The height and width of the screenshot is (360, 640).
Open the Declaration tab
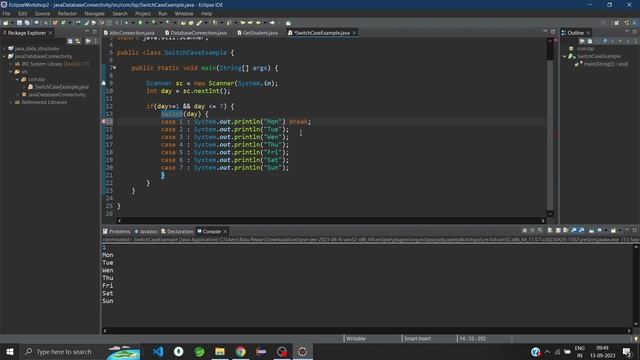[x=177, y=231]
